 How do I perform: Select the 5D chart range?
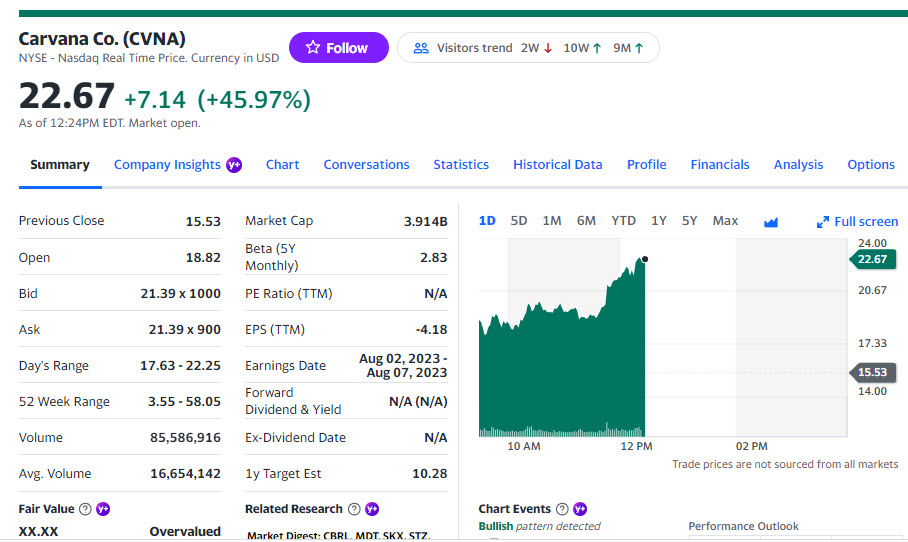click(x=519, y=221)
